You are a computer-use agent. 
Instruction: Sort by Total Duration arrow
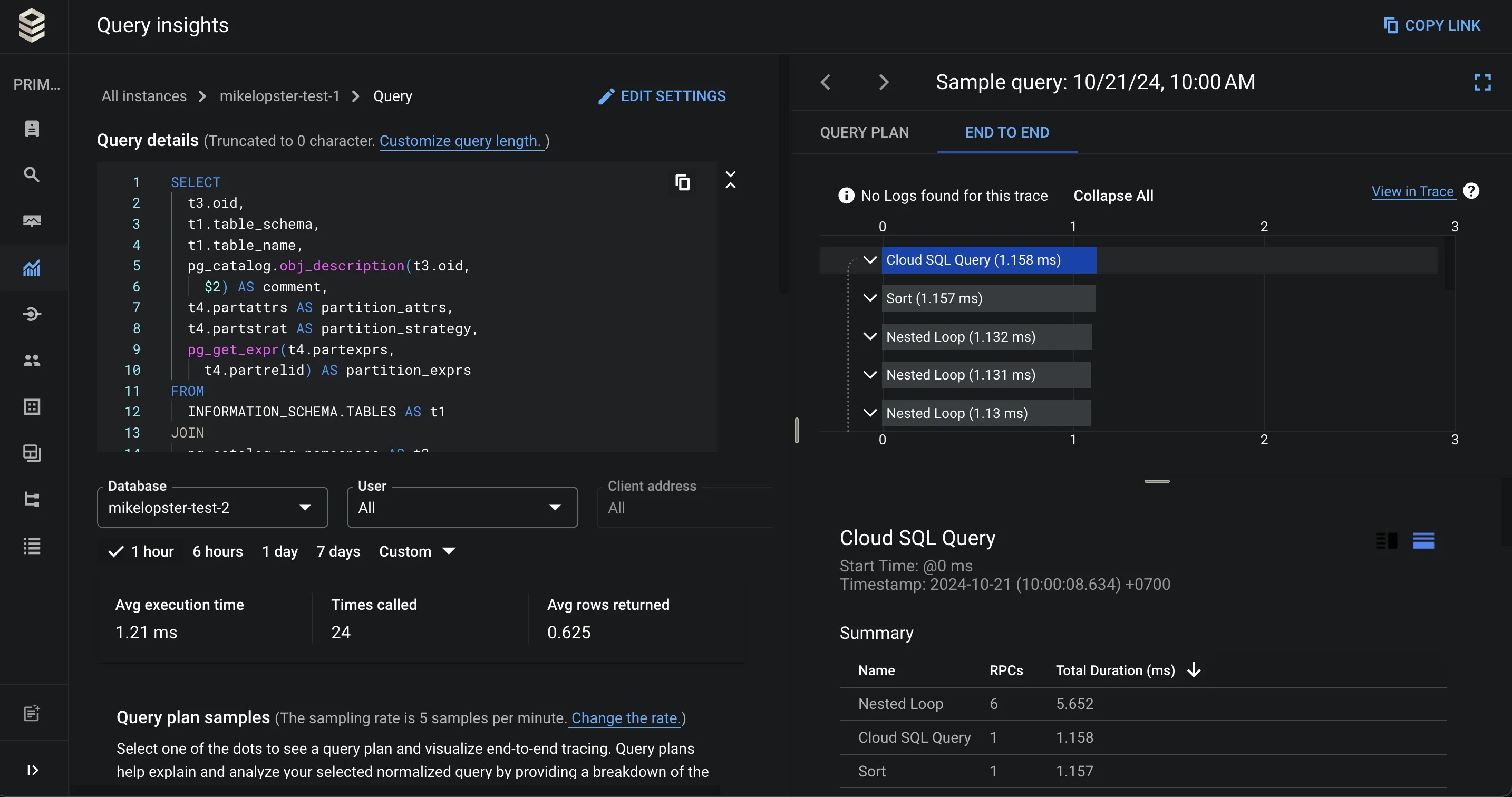(x=1194, y=670)
